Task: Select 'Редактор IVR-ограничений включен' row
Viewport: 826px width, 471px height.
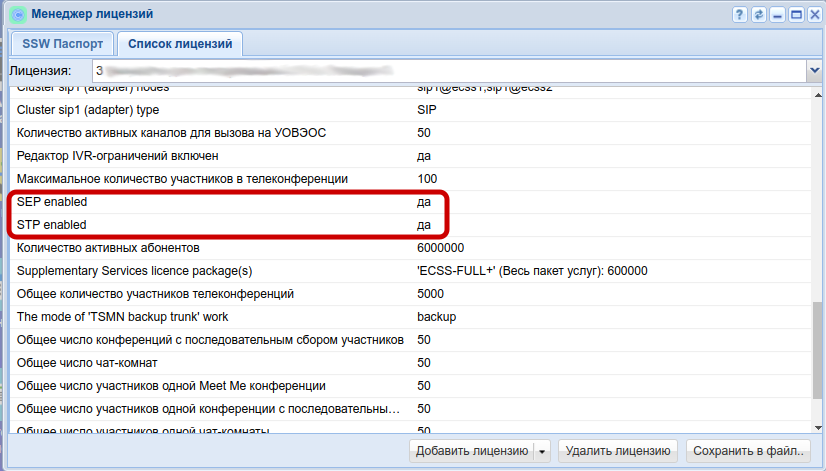Action: click(x=410, y=156)
